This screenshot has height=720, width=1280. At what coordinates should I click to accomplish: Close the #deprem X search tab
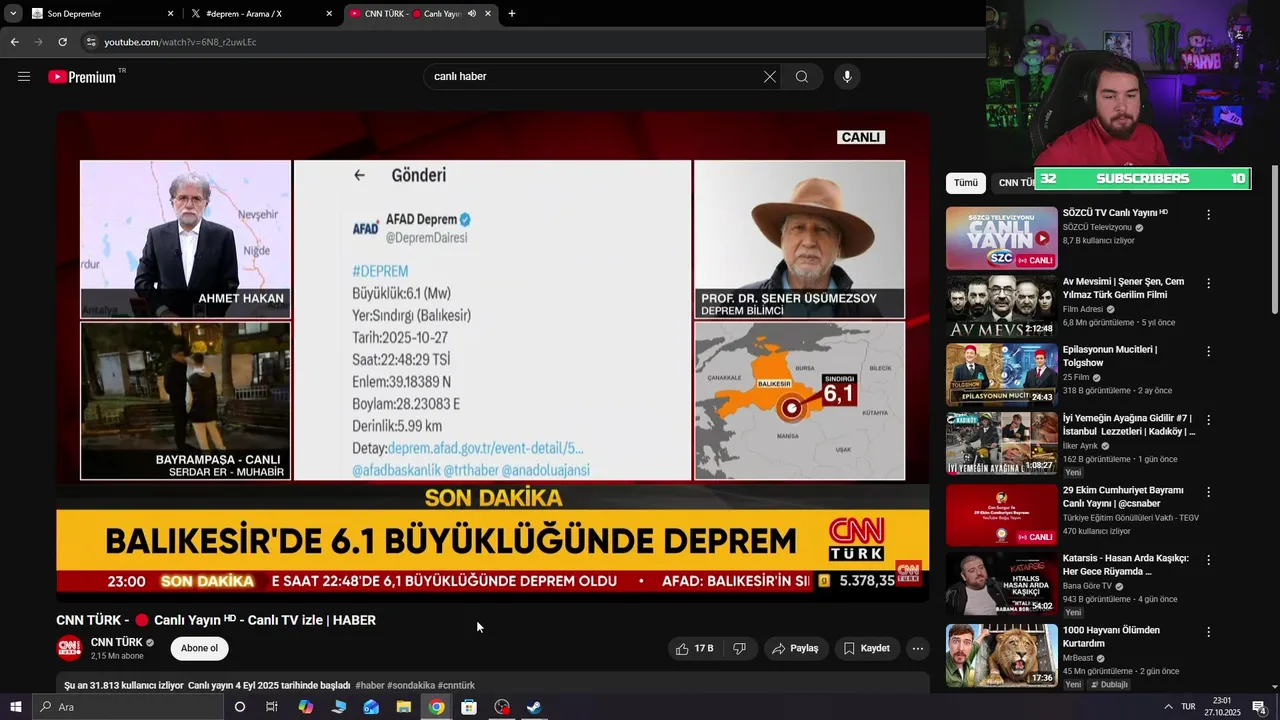click(x=329, y=14)
